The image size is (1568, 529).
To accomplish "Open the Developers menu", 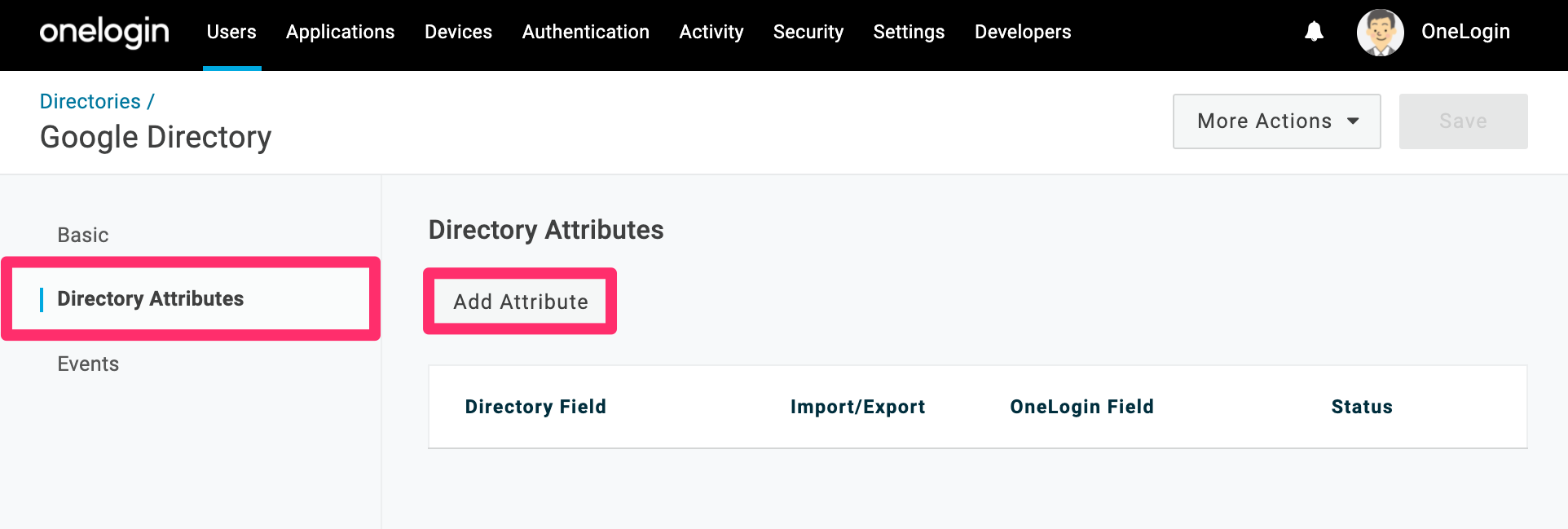I will (x=1023, y=32).
